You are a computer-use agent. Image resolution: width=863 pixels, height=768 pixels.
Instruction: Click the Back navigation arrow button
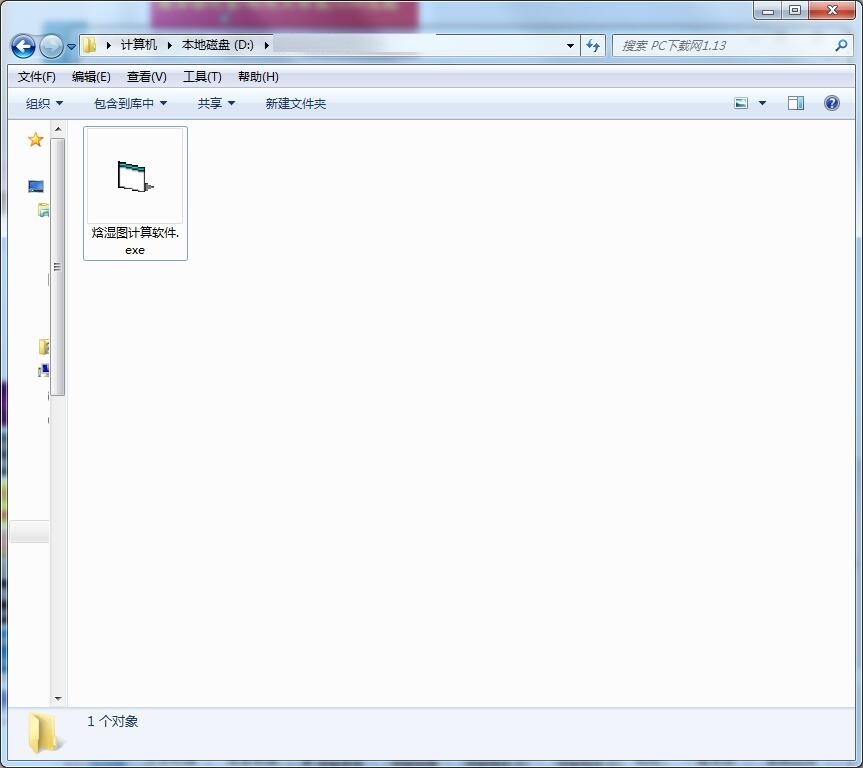click(23, 46)
